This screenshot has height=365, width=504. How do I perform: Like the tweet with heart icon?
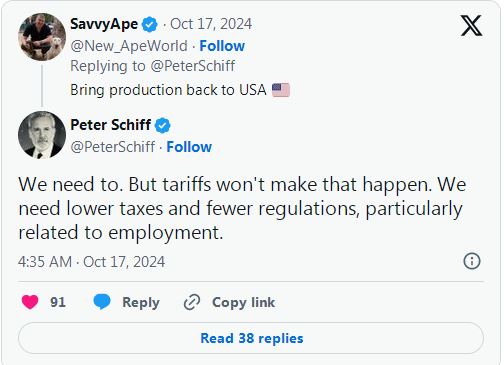pyautogui.click(x=30, y=302)
